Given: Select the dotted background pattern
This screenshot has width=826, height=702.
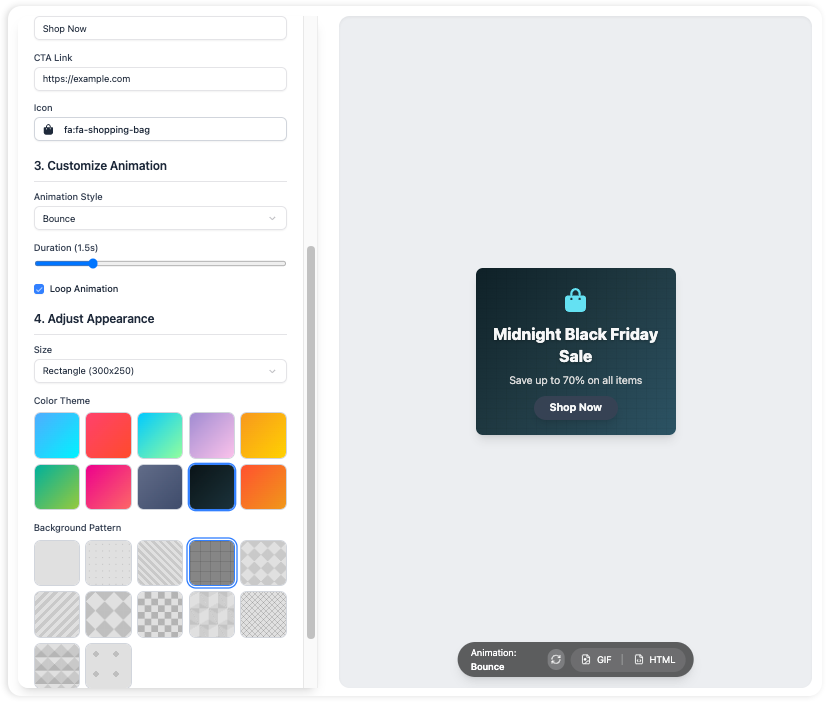Looking at the screenshot, I should (108, 562).
